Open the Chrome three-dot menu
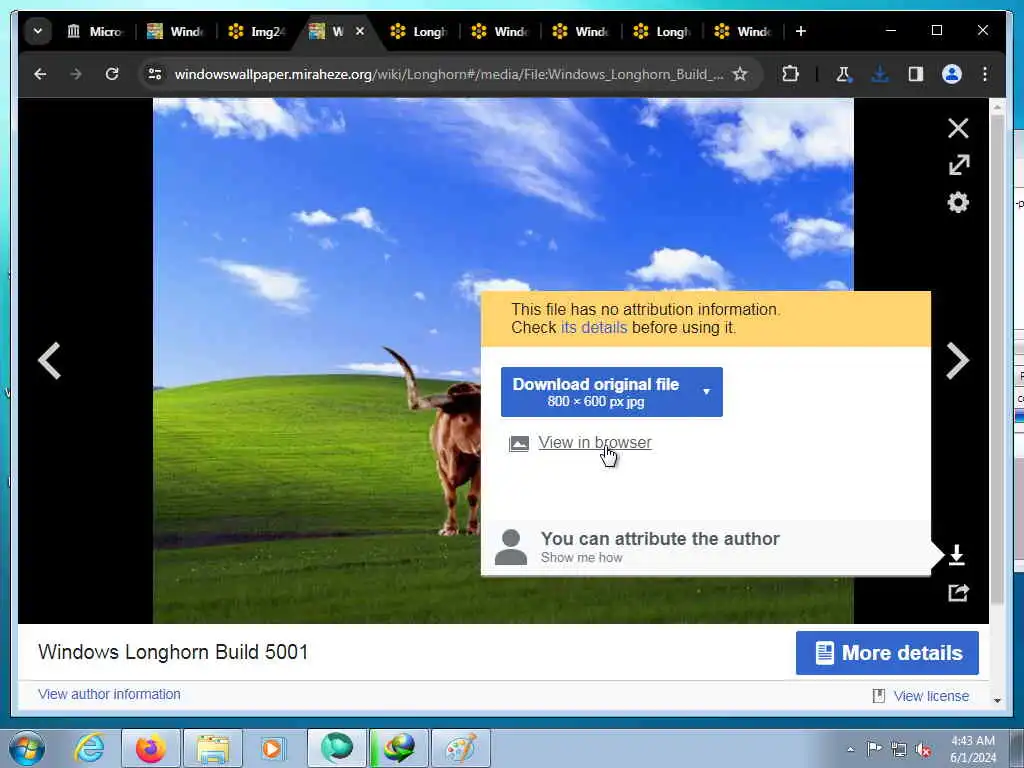 click(x=985, y=74)
